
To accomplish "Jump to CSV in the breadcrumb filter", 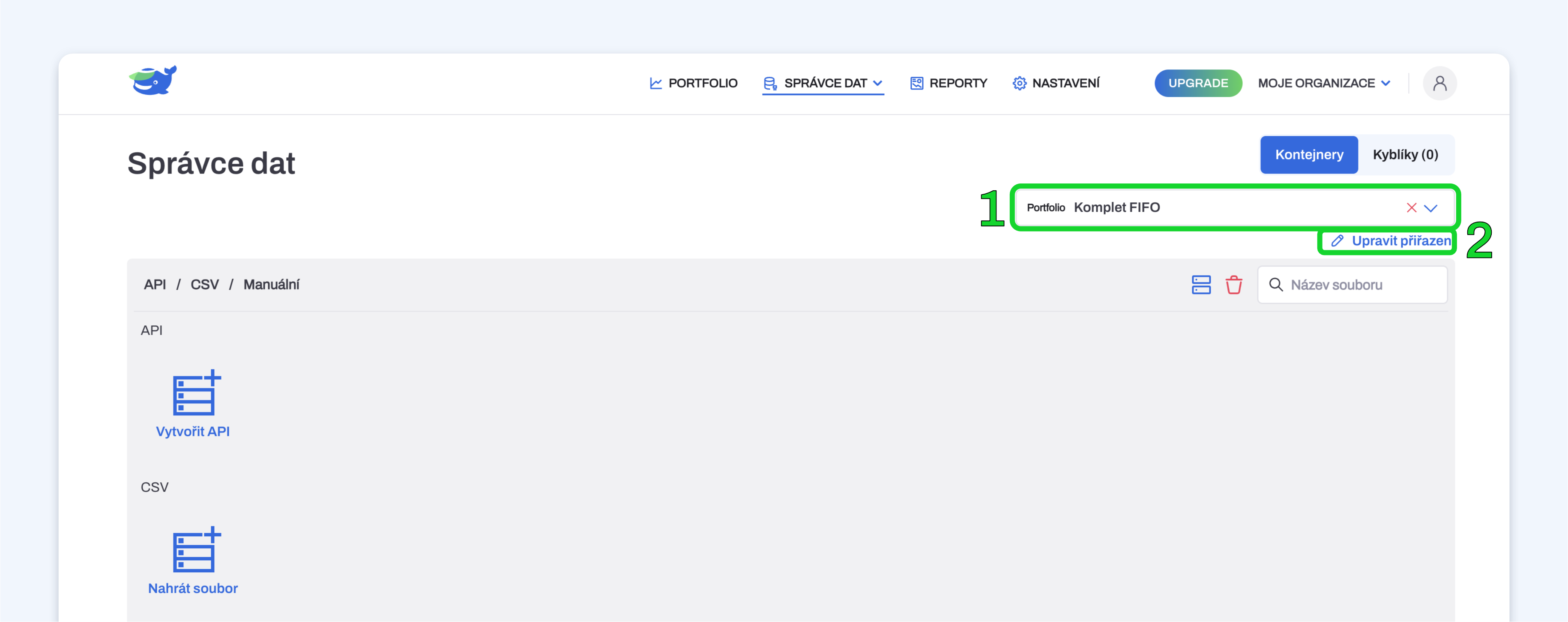I will coord(204,285).
